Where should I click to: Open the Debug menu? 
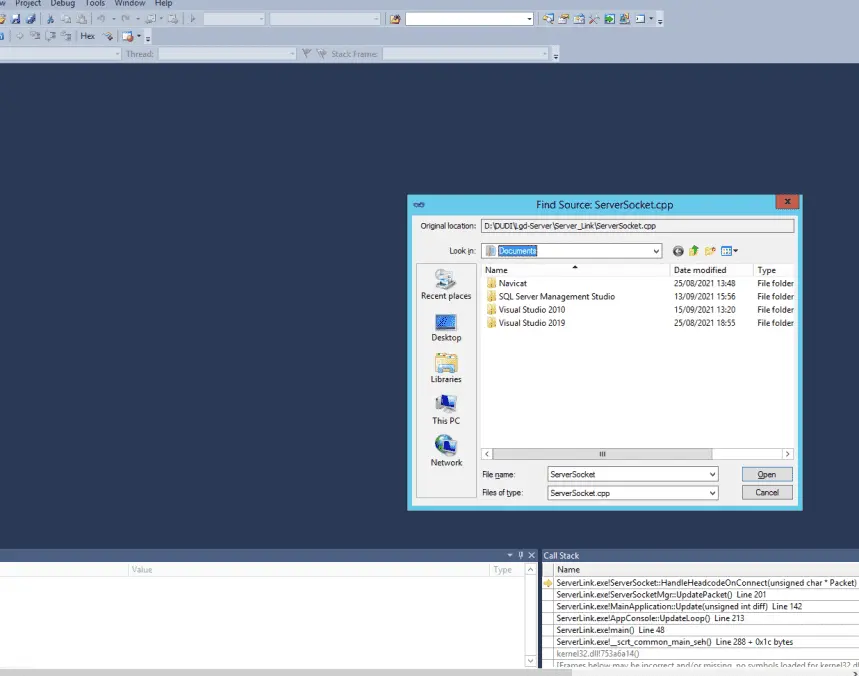point(62,3)
